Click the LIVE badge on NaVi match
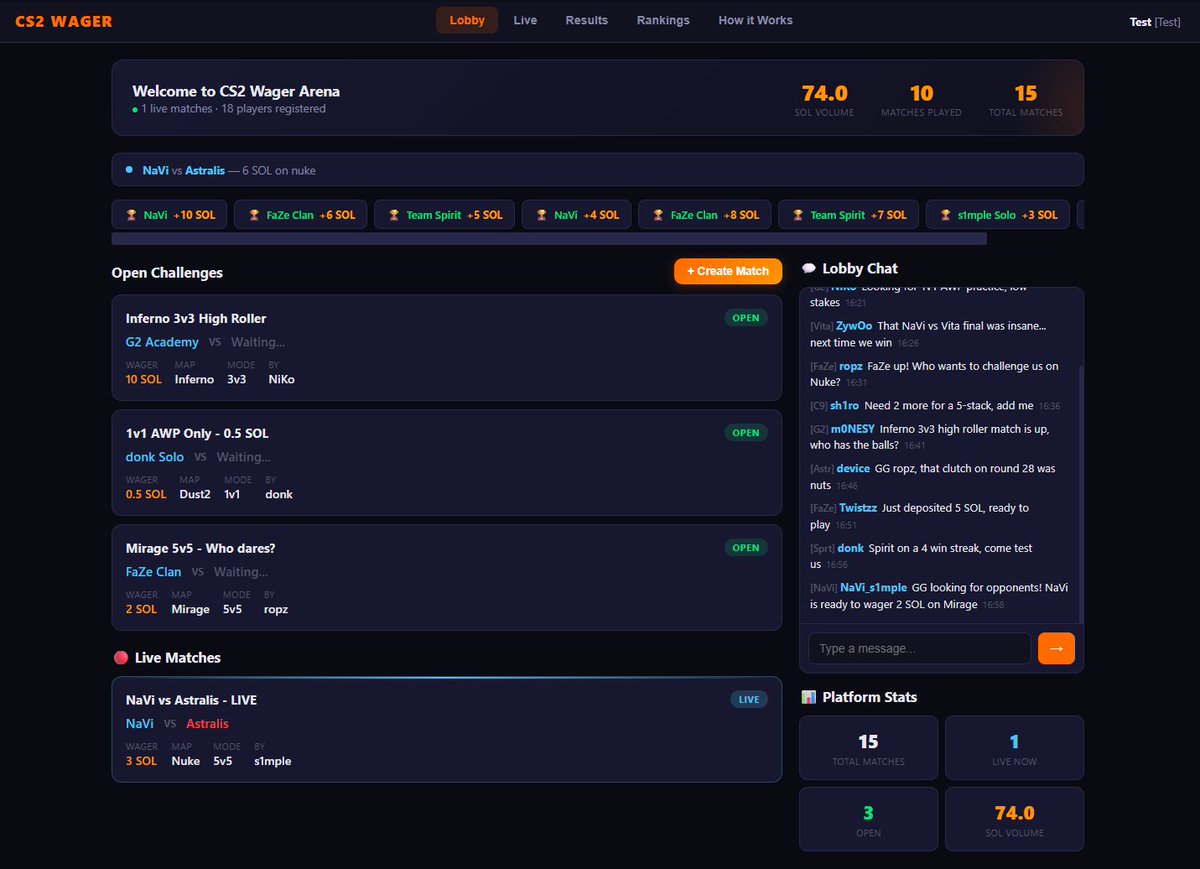Screen dimensions: 1200x869 tap(749, 700)
